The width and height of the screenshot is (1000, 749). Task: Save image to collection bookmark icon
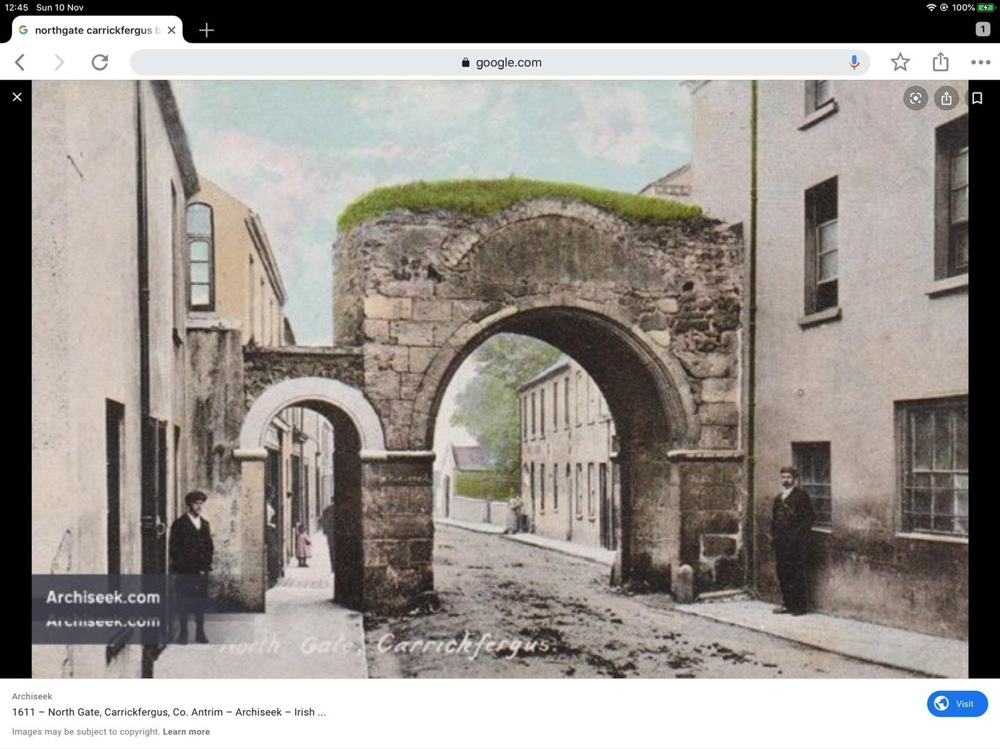(977, 98)
